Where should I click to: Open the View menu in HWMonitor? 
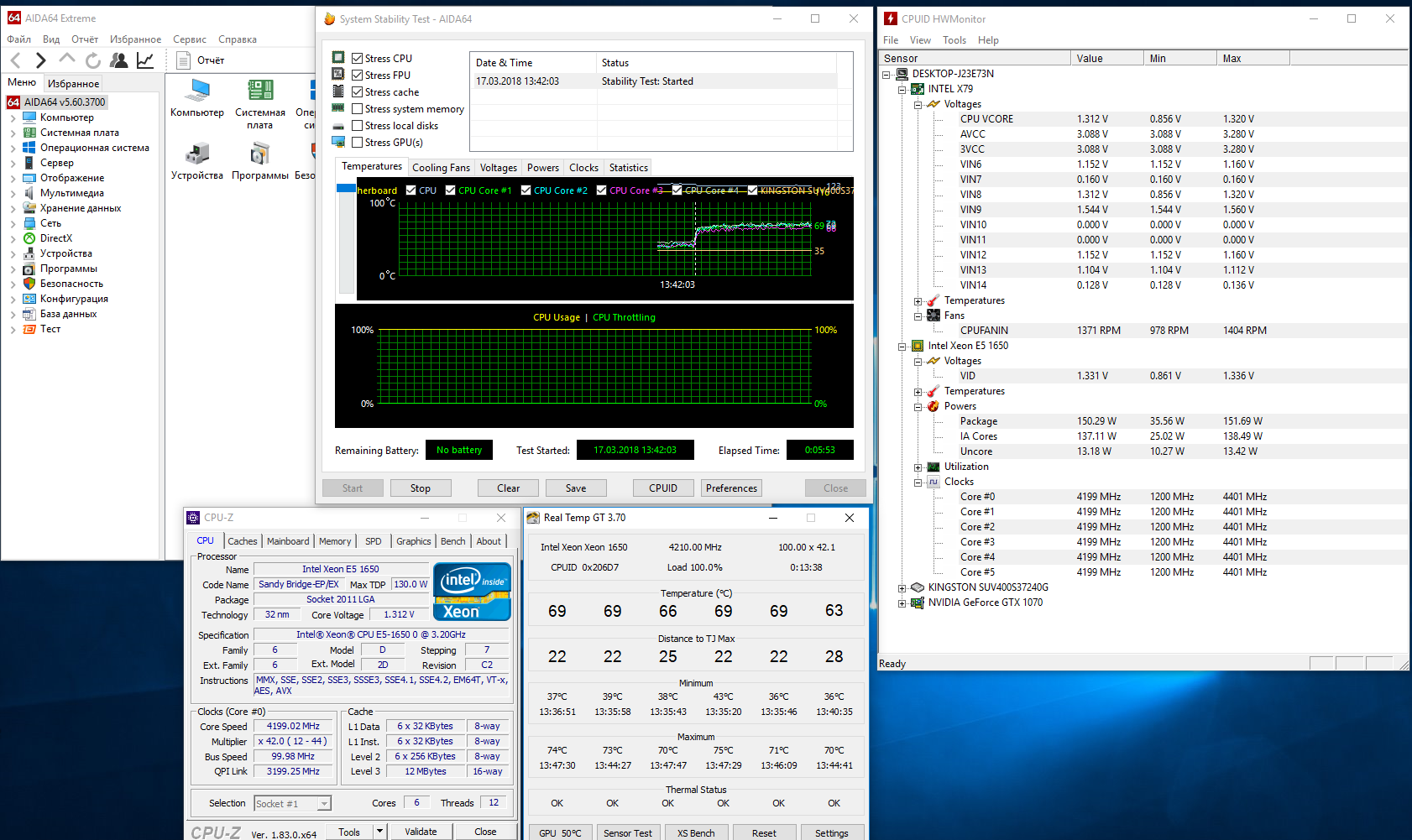click(920, 40)
